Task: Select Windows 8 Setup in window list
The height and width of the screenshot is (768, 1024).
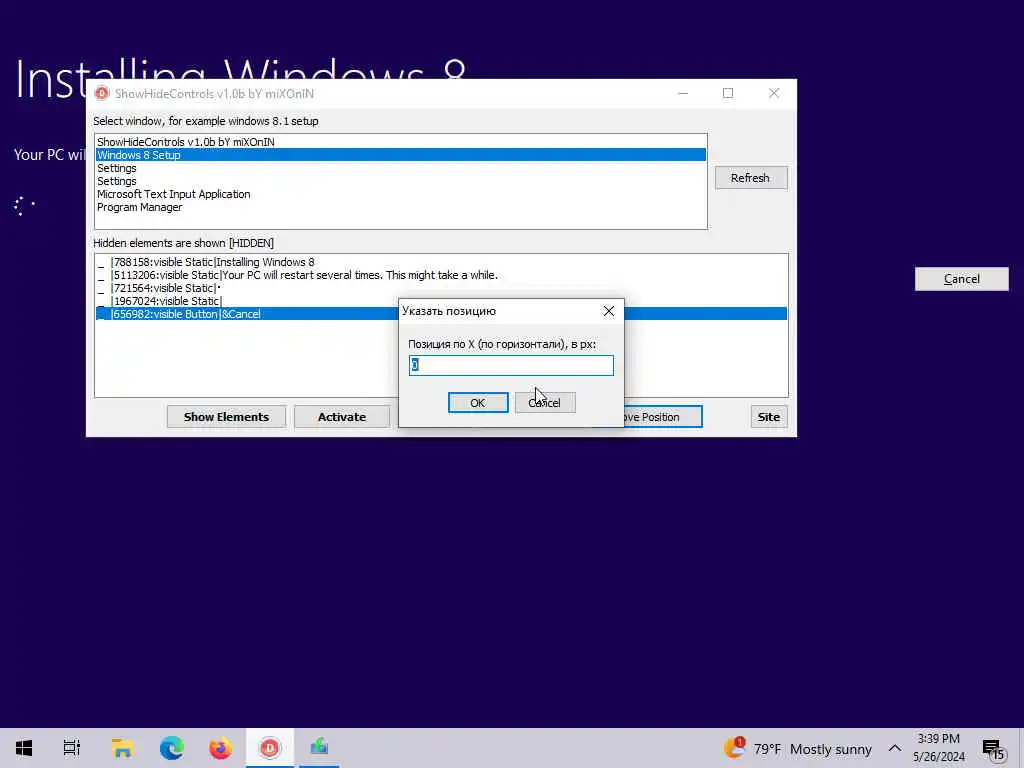Action: (401, 155)
